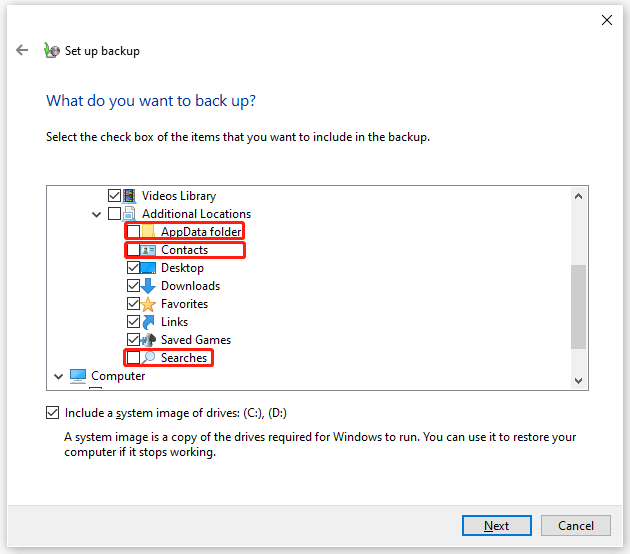
Task: Click the Favorites star icon
Action: [x=150, y=304]
